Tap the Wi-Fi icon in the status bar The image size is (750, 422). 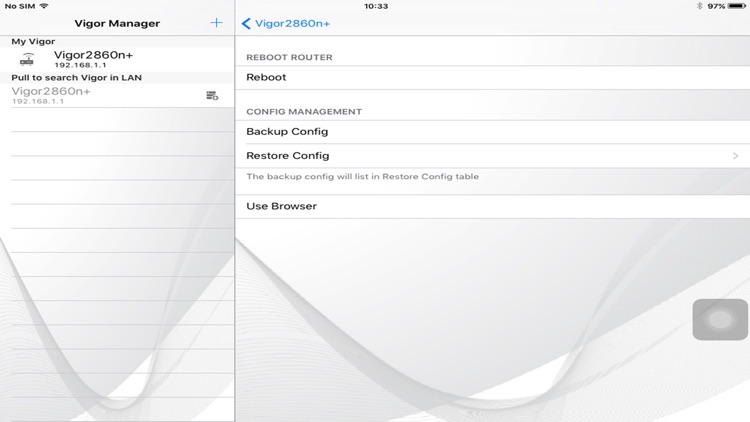[44, 6]
